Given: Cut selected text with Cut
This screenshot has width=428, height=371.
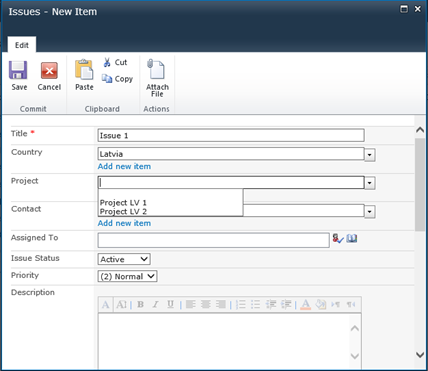Looking at the screenshot, I should coord(115,62).
